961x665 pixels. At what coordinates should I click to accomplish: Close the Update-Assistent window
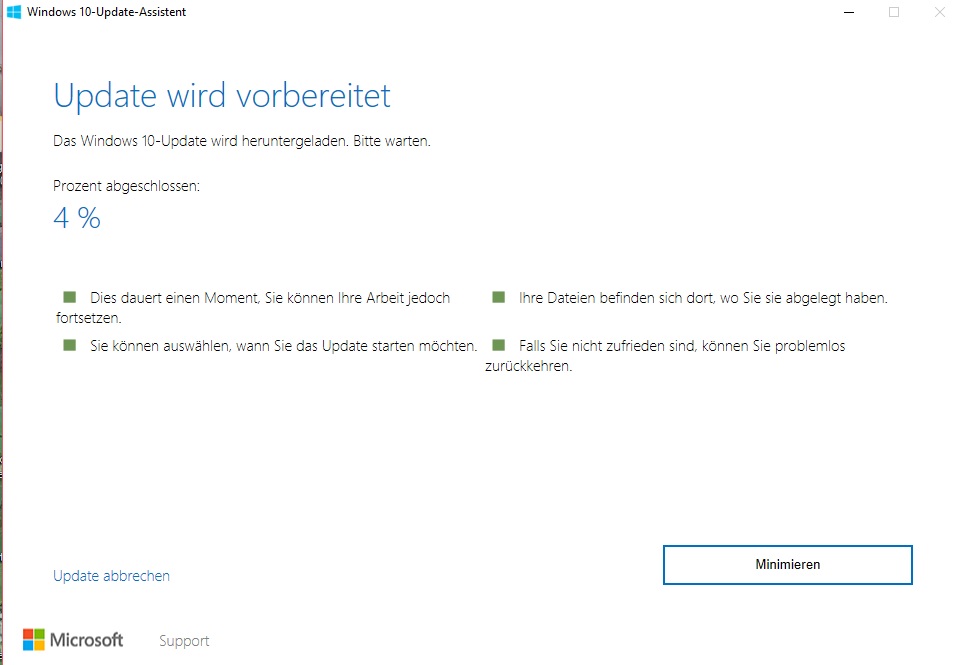[x=940, y=12]
